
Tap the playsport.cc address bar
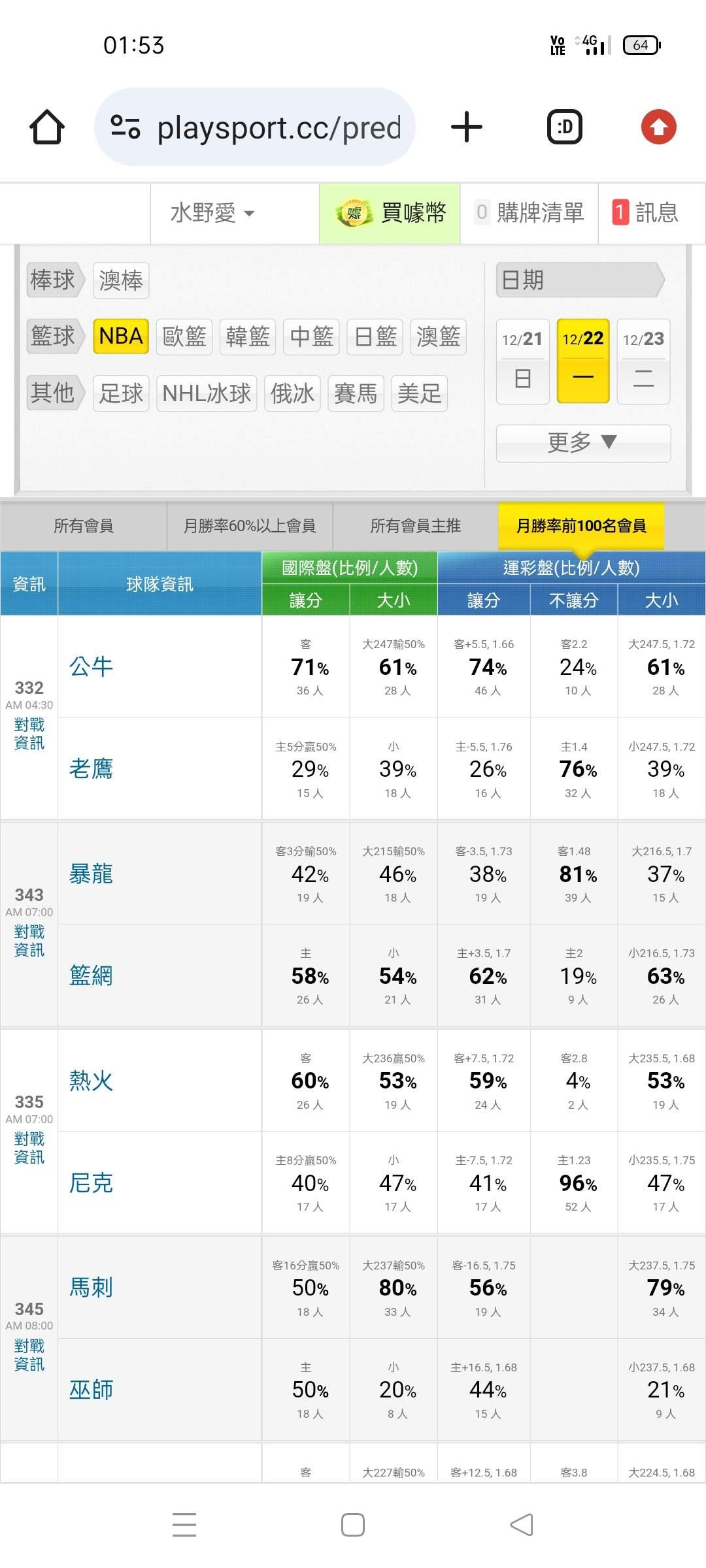[x=278, y=127]
